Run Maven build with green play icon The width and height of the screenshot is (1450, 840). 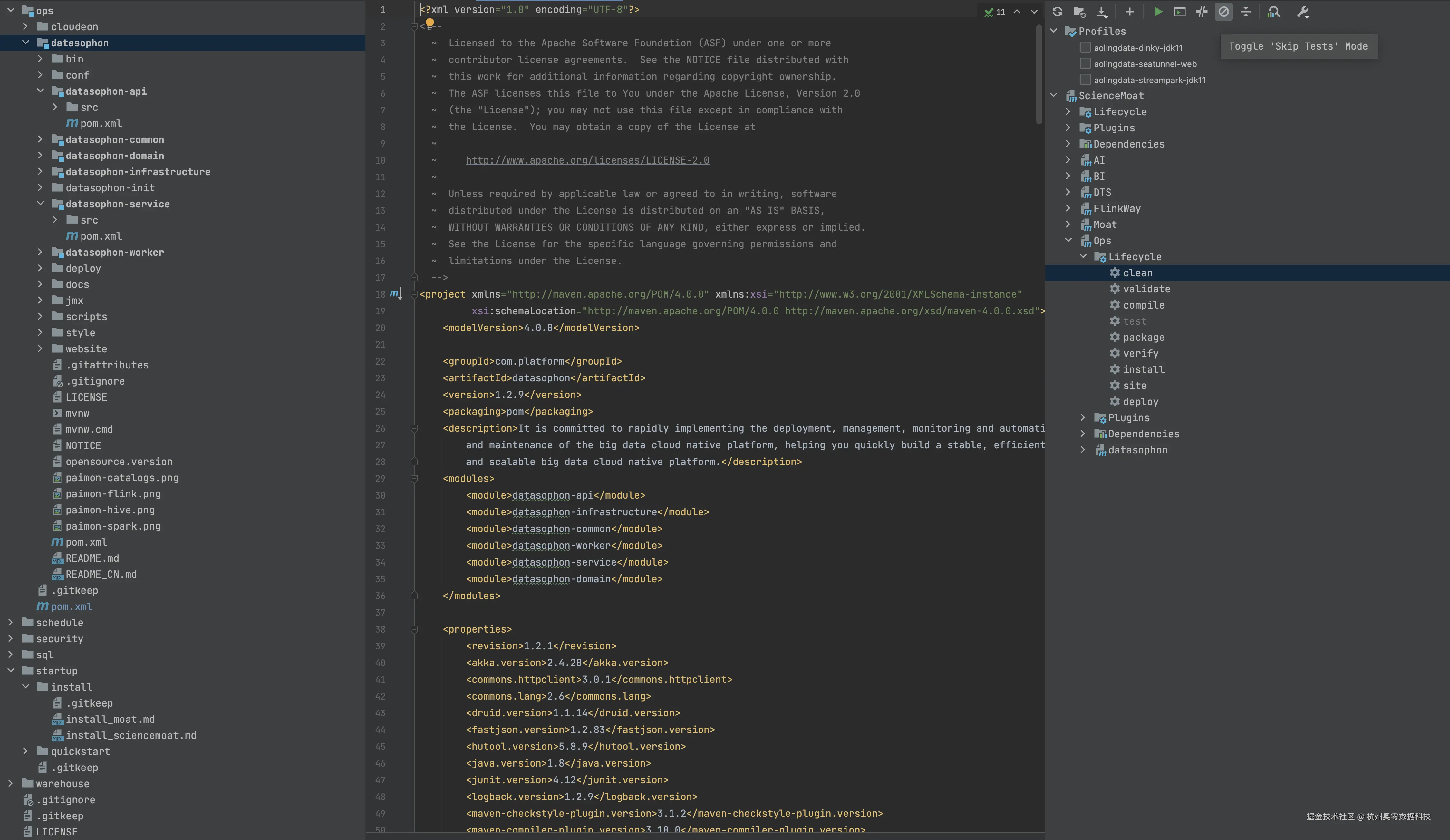[x=1158, y=12]
